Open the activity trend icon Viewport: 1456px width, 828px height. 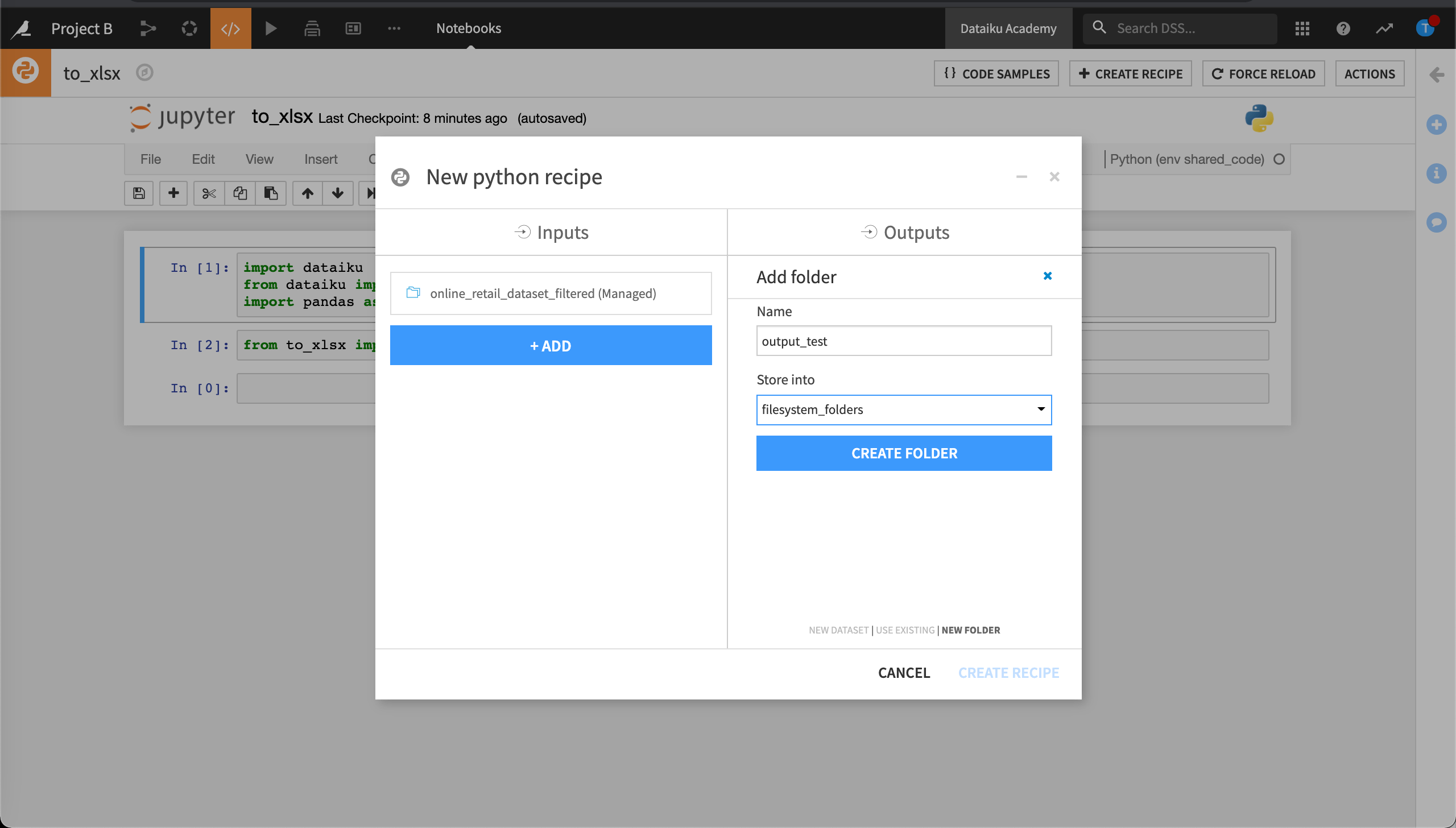(1384, 28)
